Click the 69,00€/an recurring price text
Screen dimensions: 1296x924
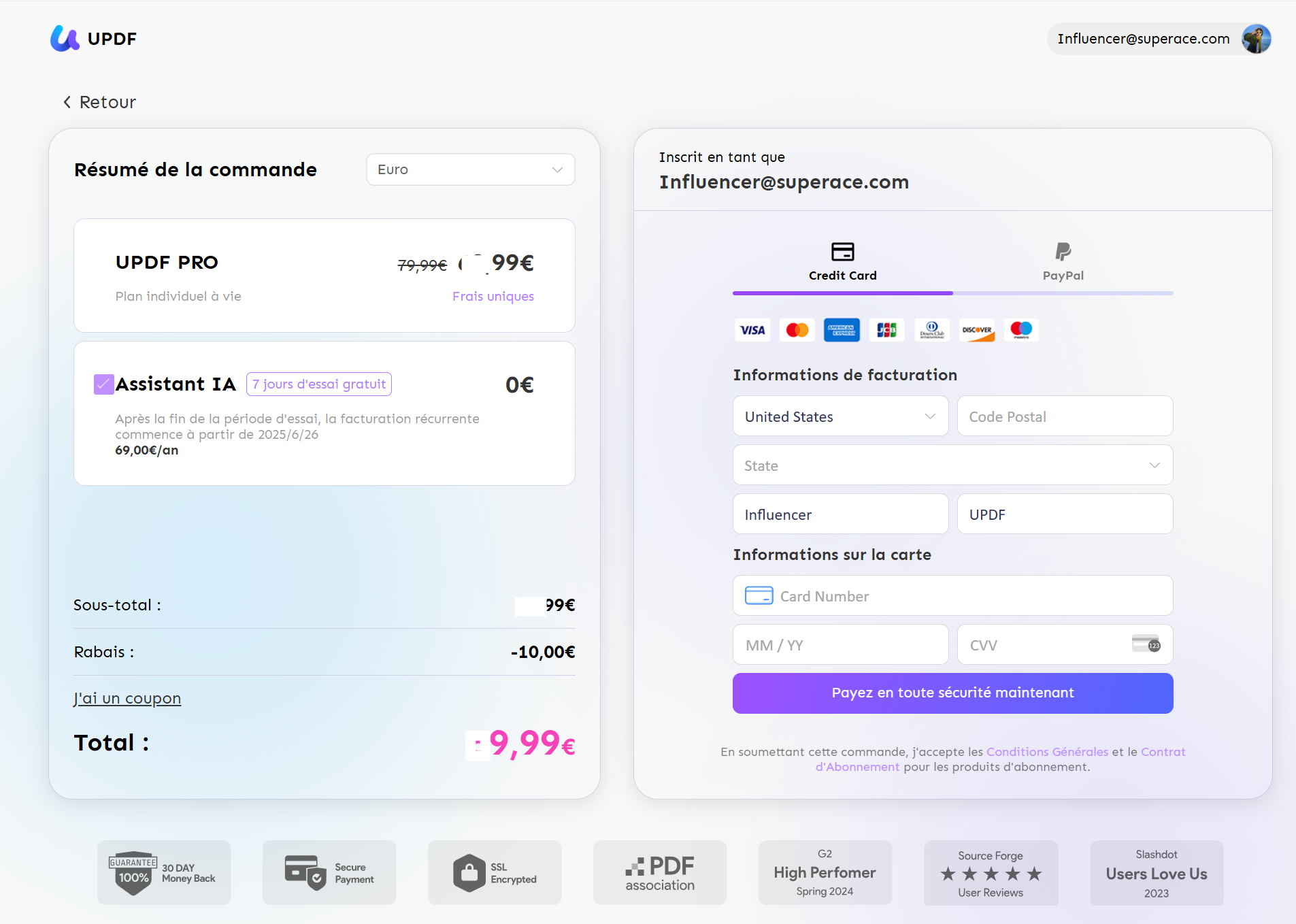tap(147, 450)
